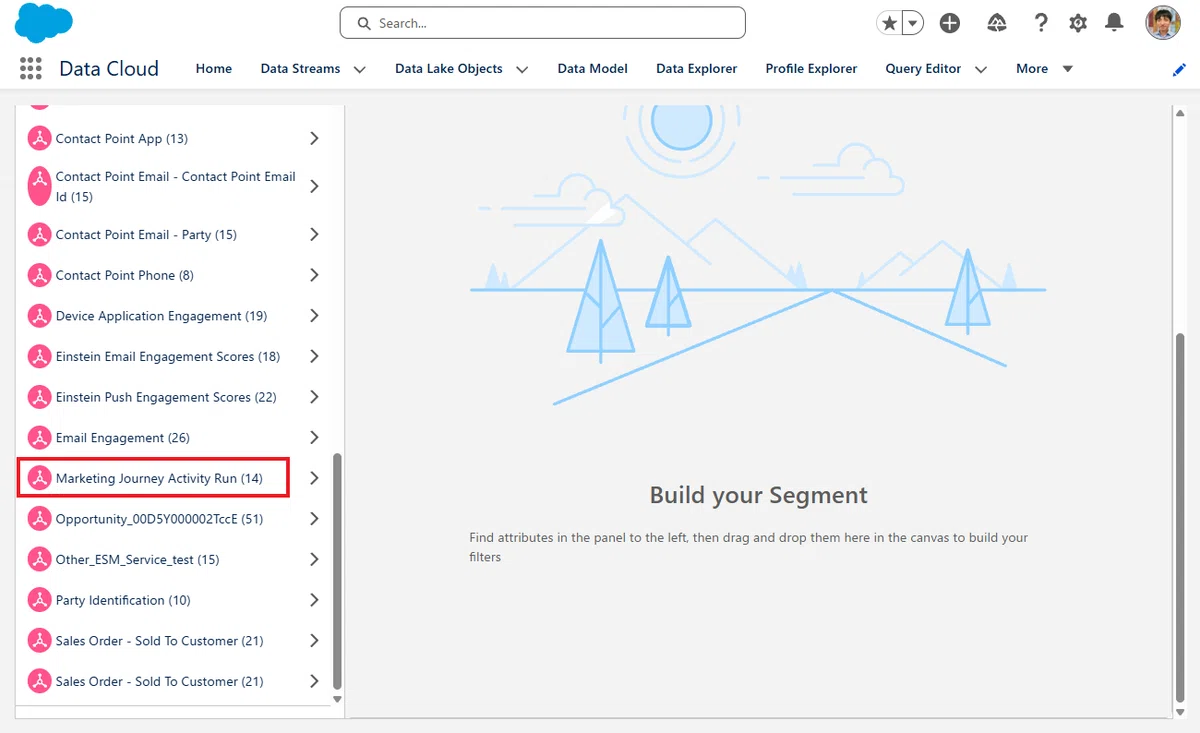This screenshot has width=1200, height=733.
Task: Open the Data Explorer tab
Action: point(697,68)
